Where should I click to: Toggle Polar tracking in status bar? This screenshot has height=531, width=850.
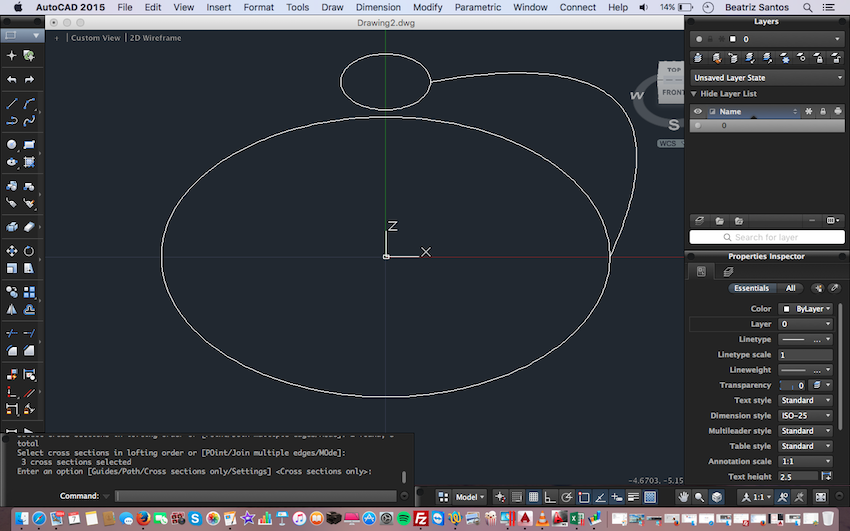567,497
